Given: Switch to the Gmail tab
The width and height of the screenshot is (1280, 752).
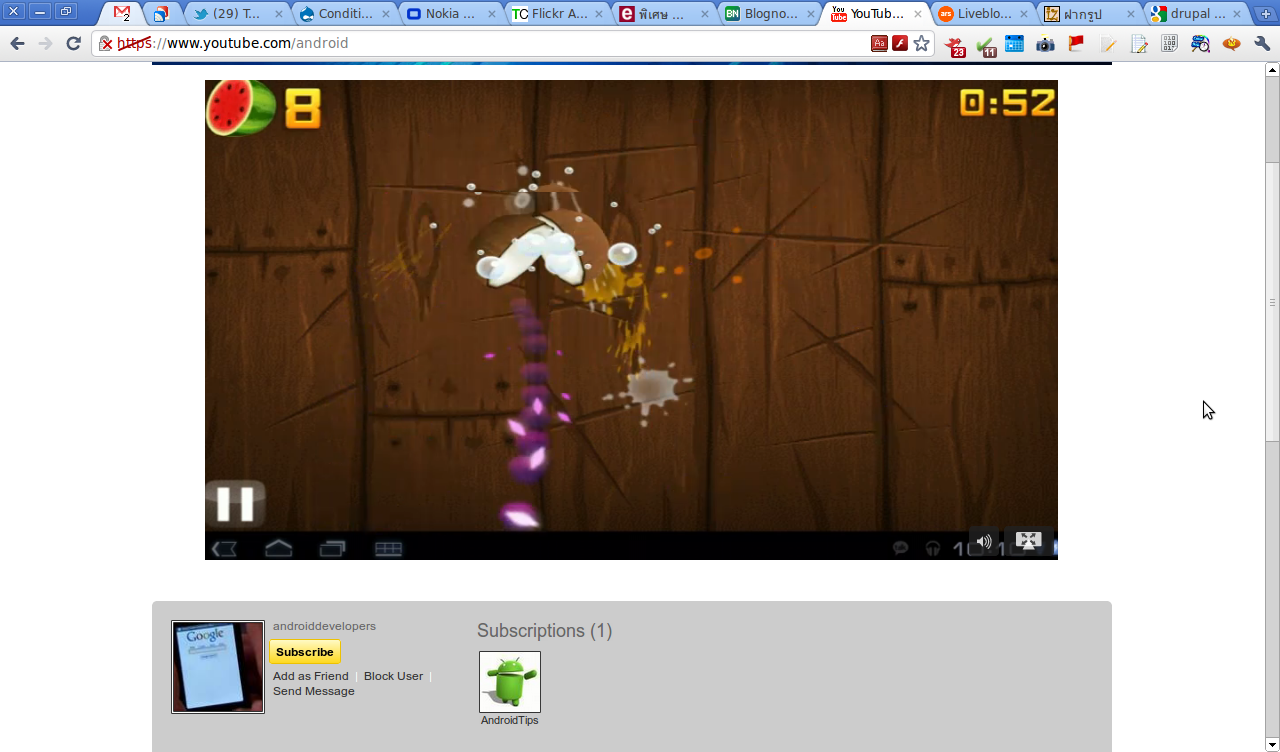Looking at the screenshot, I should (x=121, y=14).
